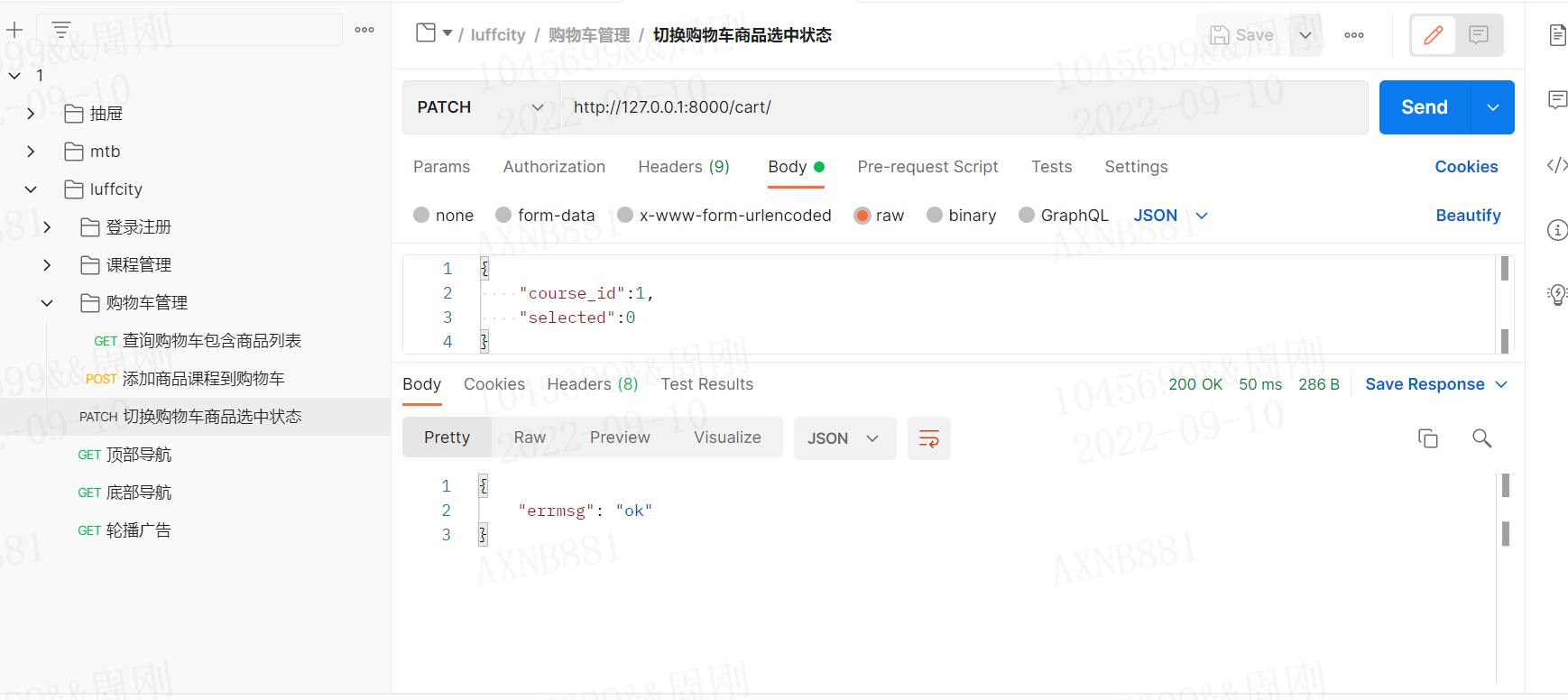Search the response with magnifier icon
Viewport: 1568px width, 700px height.
(x=1481, y=438)
